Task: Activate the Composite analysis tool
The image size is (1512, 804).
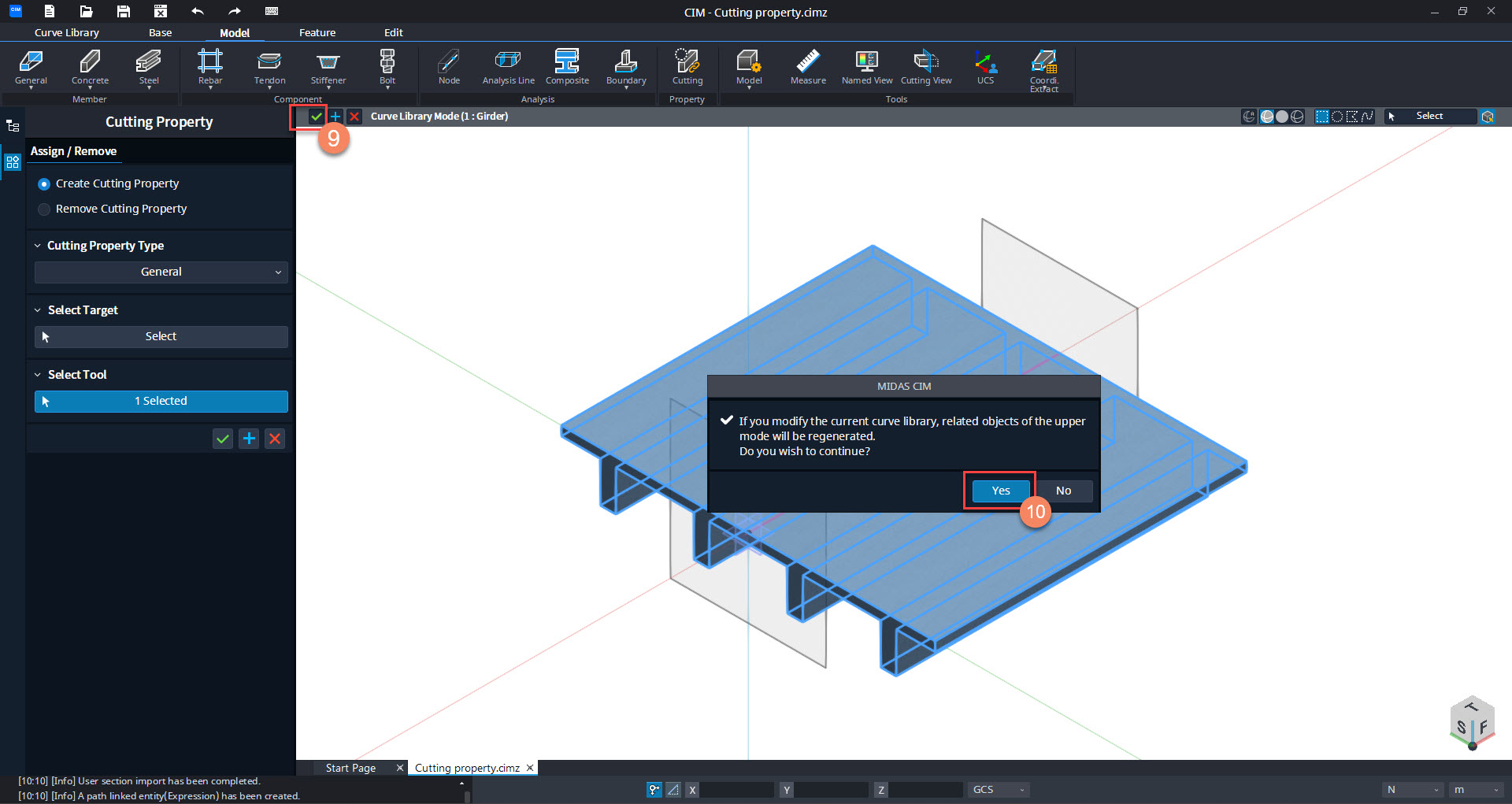Action: [x=567, y=68]
